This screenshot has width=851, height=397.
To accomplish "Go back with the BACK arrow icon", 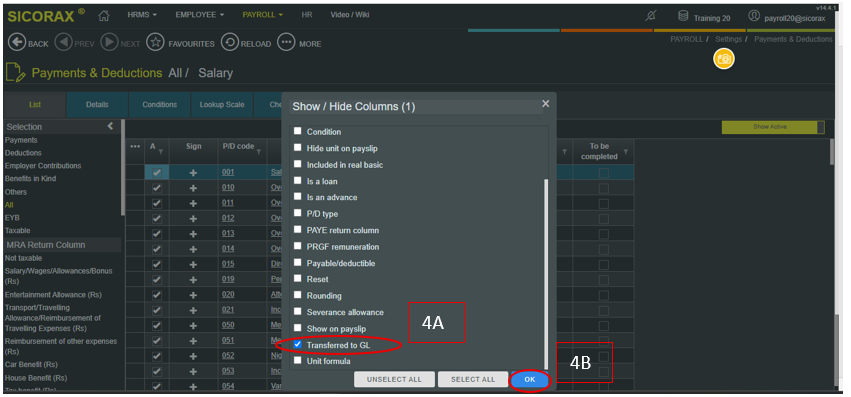I will (17, 42).
